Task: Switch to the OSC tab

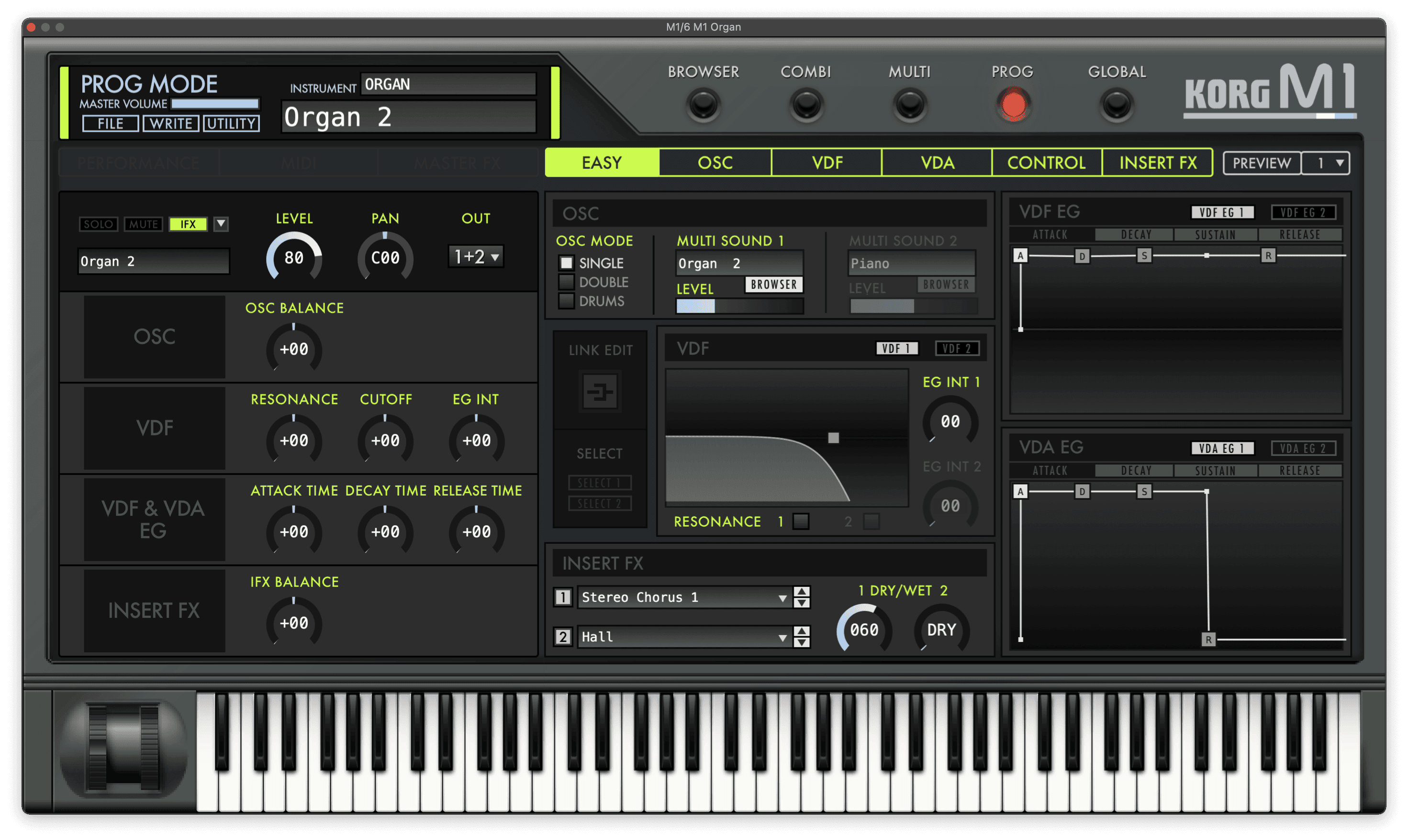Action: click(715, 163)
